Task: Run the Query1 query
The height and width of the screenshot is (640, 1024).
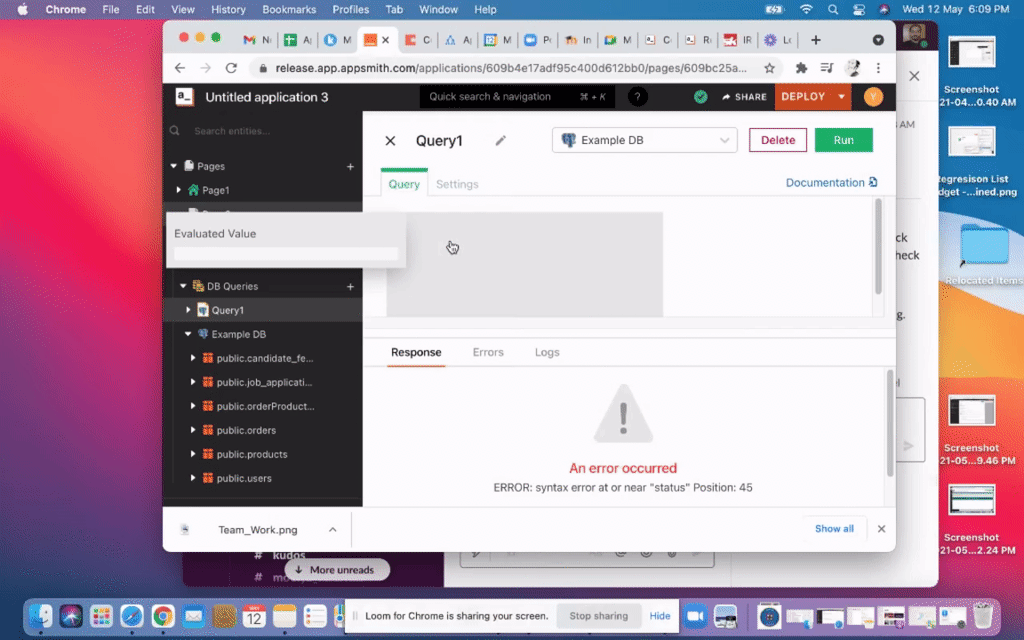Action: coord(843,140)
